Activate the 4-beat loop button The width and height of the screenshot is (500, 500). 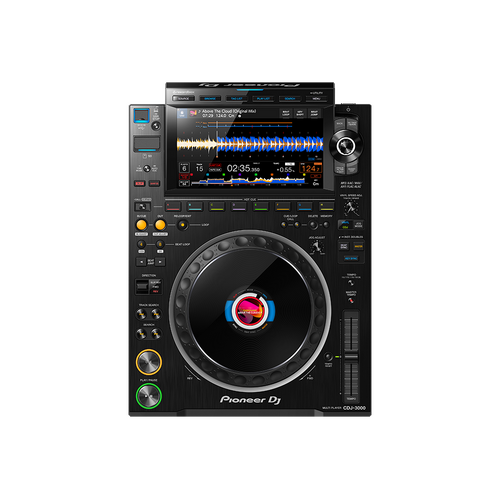tap(141, 244)
